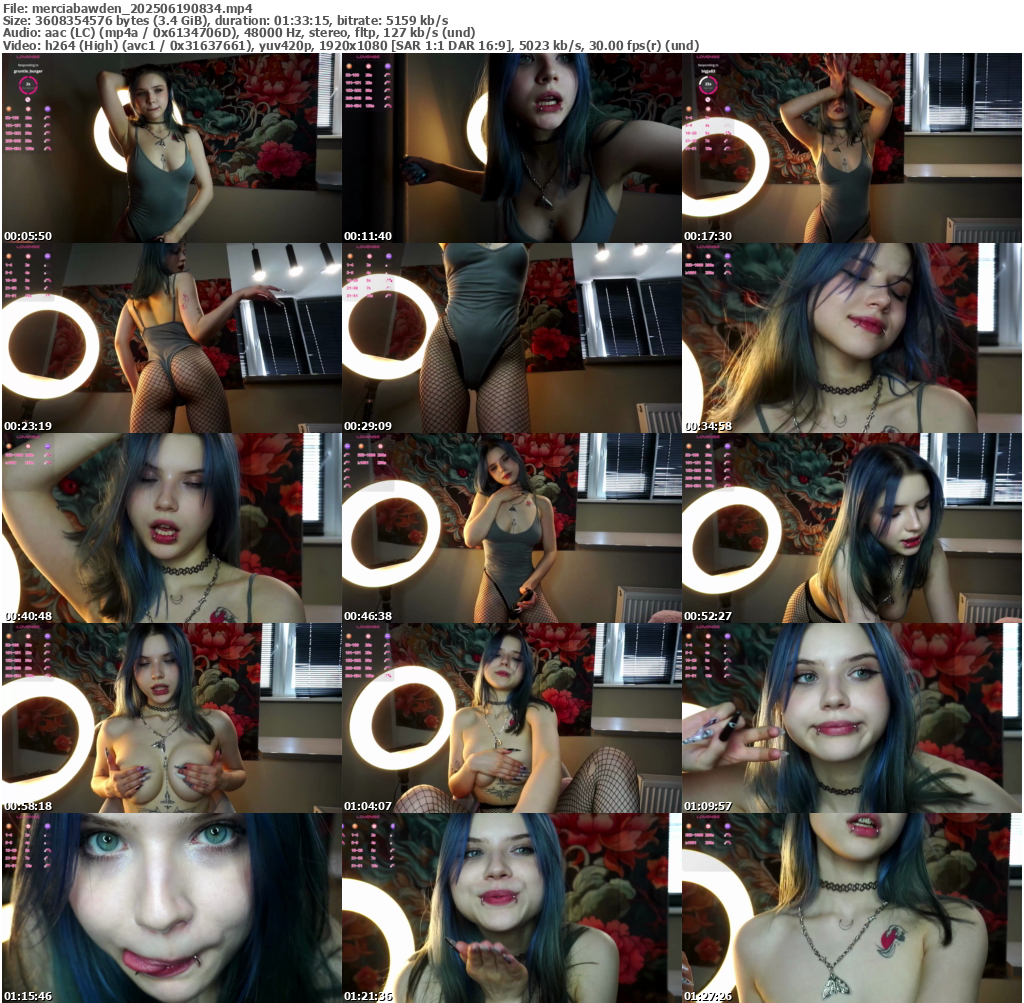The height and width of the screenshot is (1003, 1024).
Task: Select the frame timestamped 00:46:38
Action: coord(511,527)
